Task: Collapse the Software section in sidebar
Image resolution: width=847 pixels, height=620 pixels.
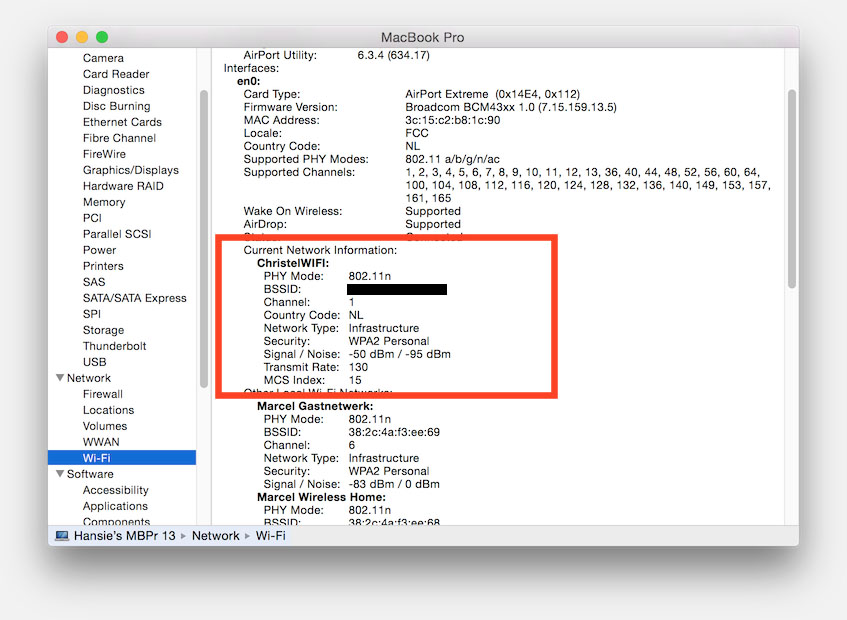Action: tap(60, 474)
